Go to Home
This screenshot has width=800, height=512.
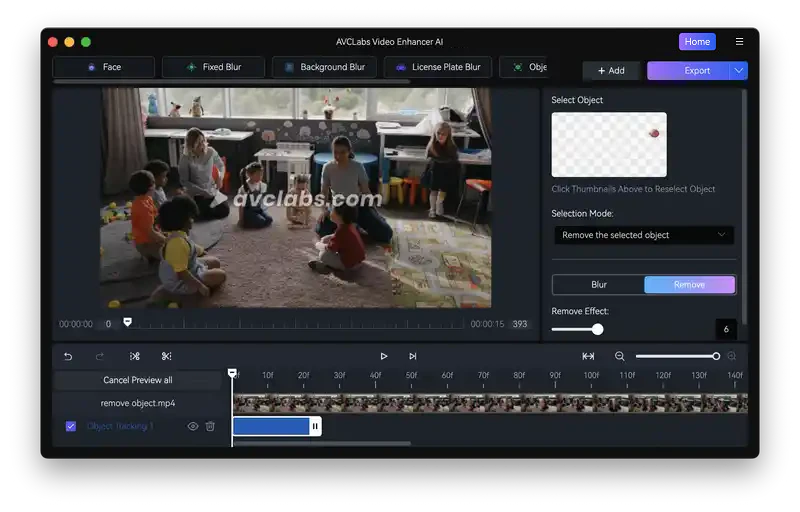coord(697,42)
